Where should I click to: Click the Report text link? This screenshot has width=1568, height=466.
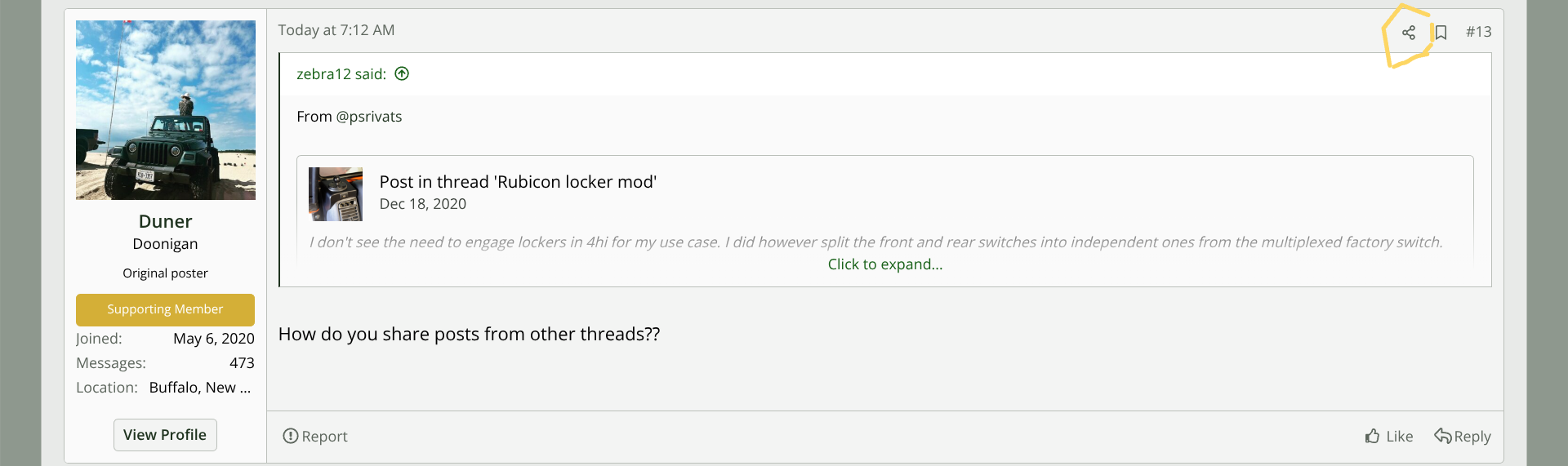point(324,437)
